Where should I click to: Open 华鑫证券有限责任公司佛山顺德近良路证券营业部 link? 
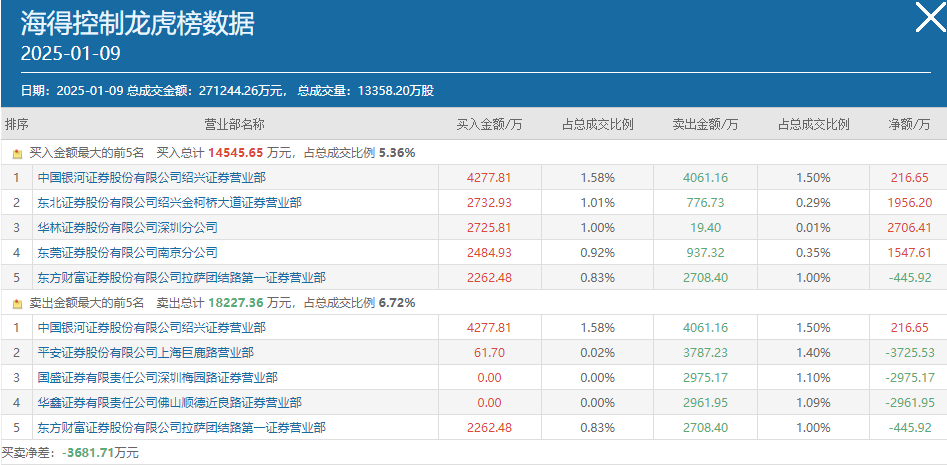pos(169,402)
